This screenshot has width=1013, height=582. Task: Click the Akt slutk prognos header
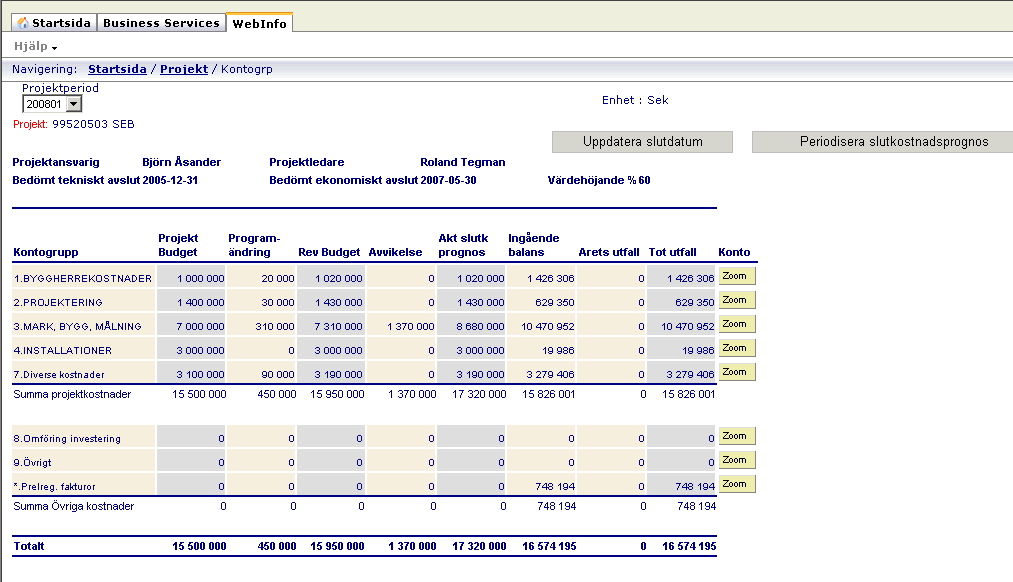coord(463,245)
